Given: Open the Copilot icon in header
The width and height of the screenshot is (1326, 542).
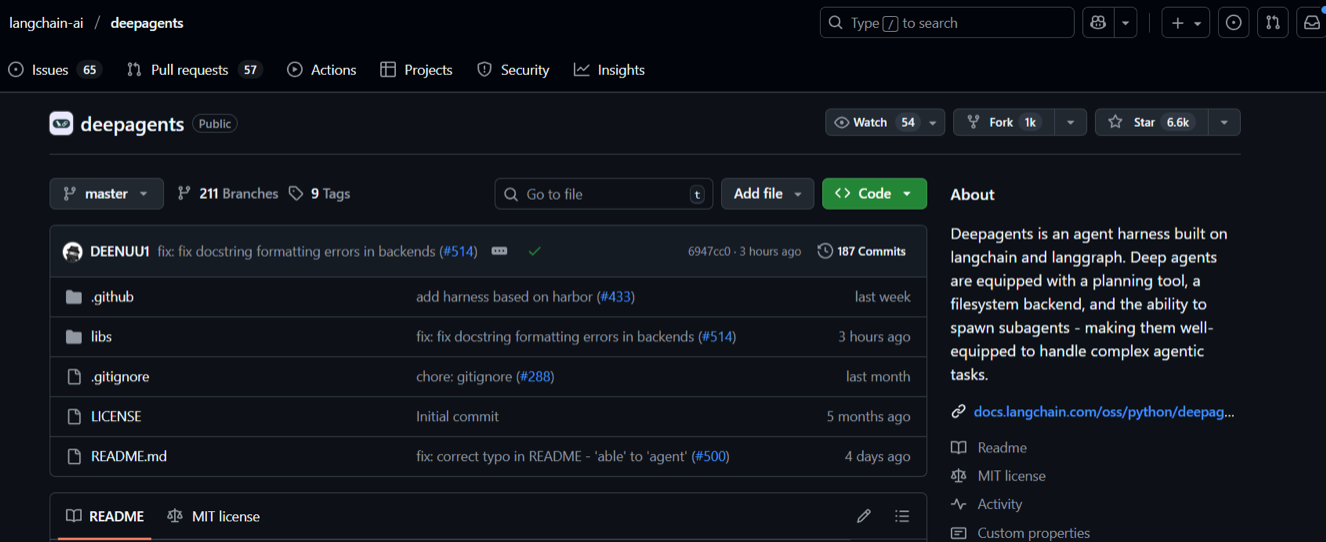Looking at the screenshot, I should pyautogui.click(x=1098, y=23).
